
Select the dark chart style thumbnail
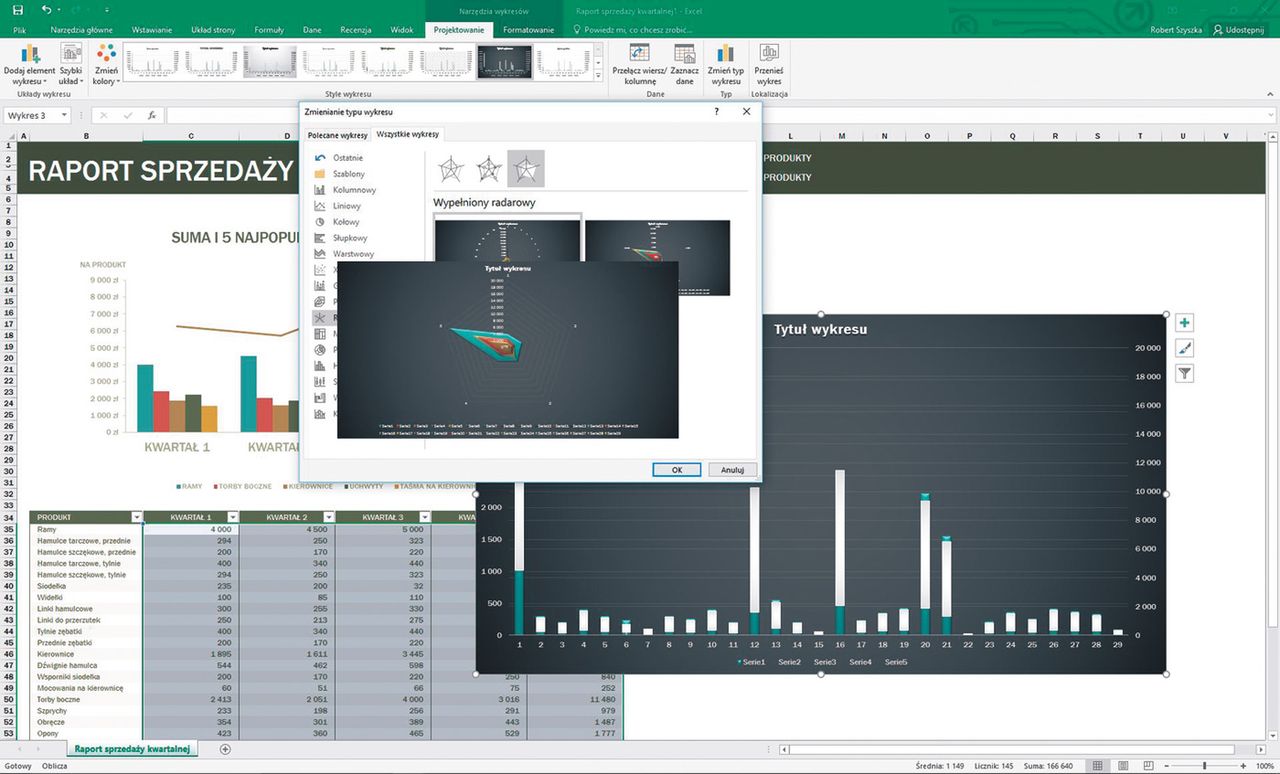(504, 62)
